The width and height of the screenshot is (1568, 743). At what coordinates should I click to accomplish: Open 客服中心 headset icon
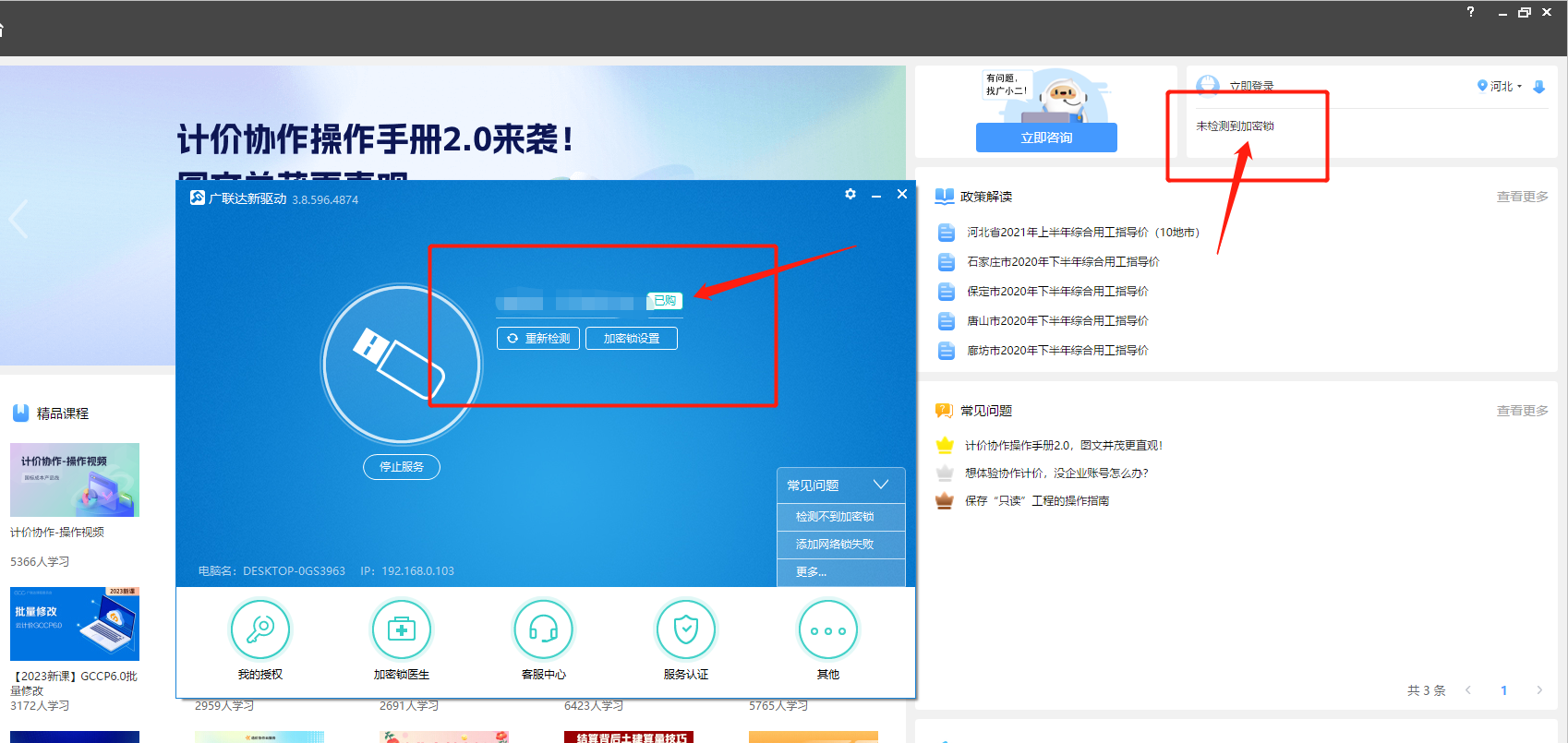pos(544,629)
